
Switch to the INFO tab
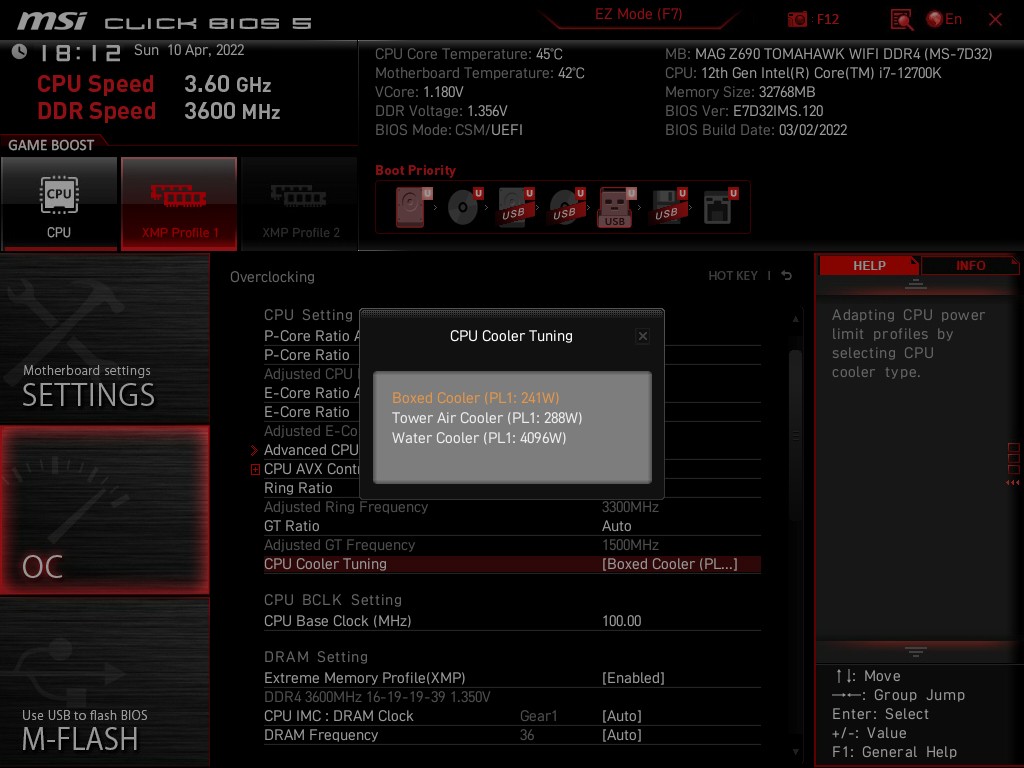970,265
